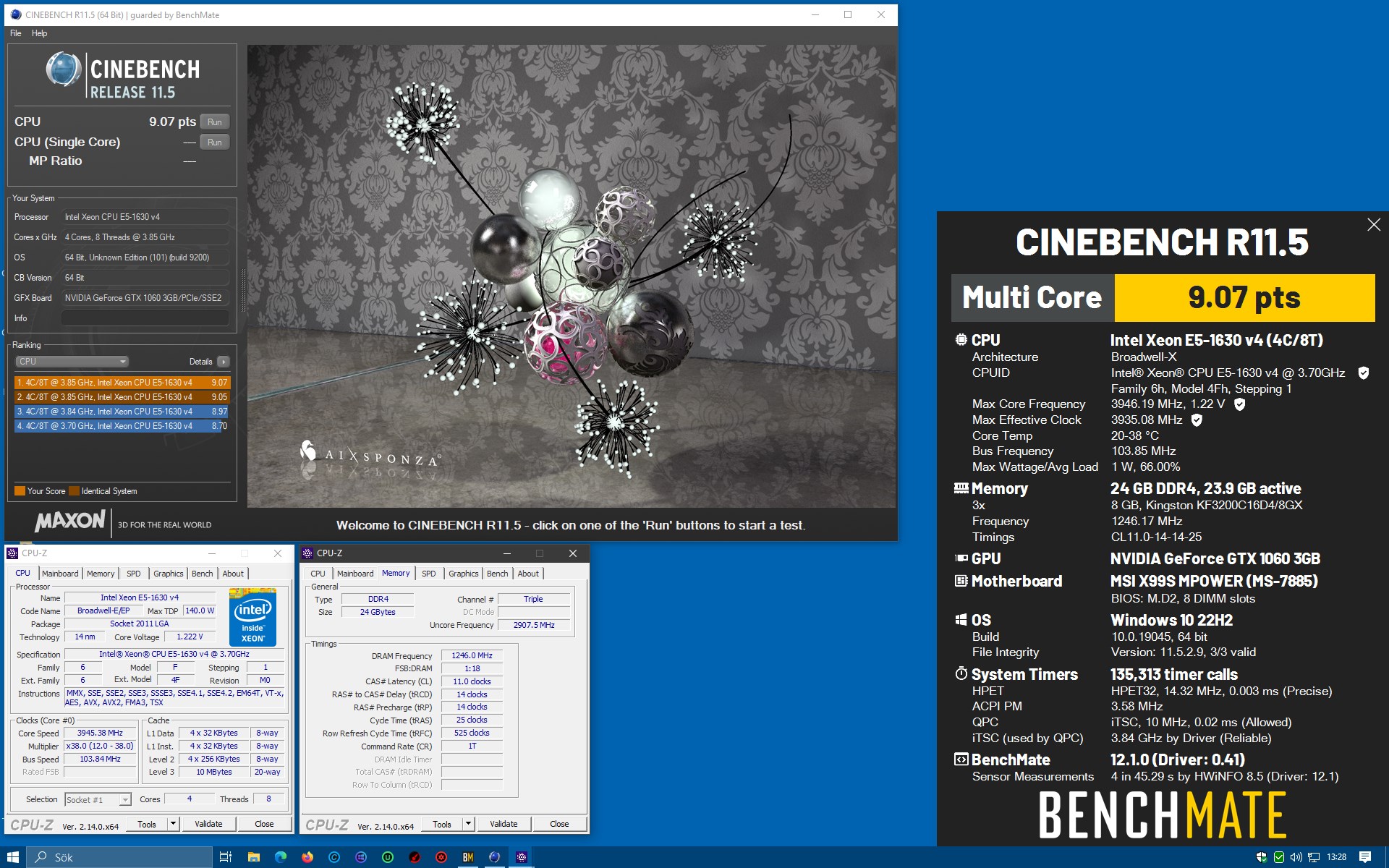Screen dimensions: 1389x868
Task: Click the empty Info field in Cinebench
Action: [145, 318]
